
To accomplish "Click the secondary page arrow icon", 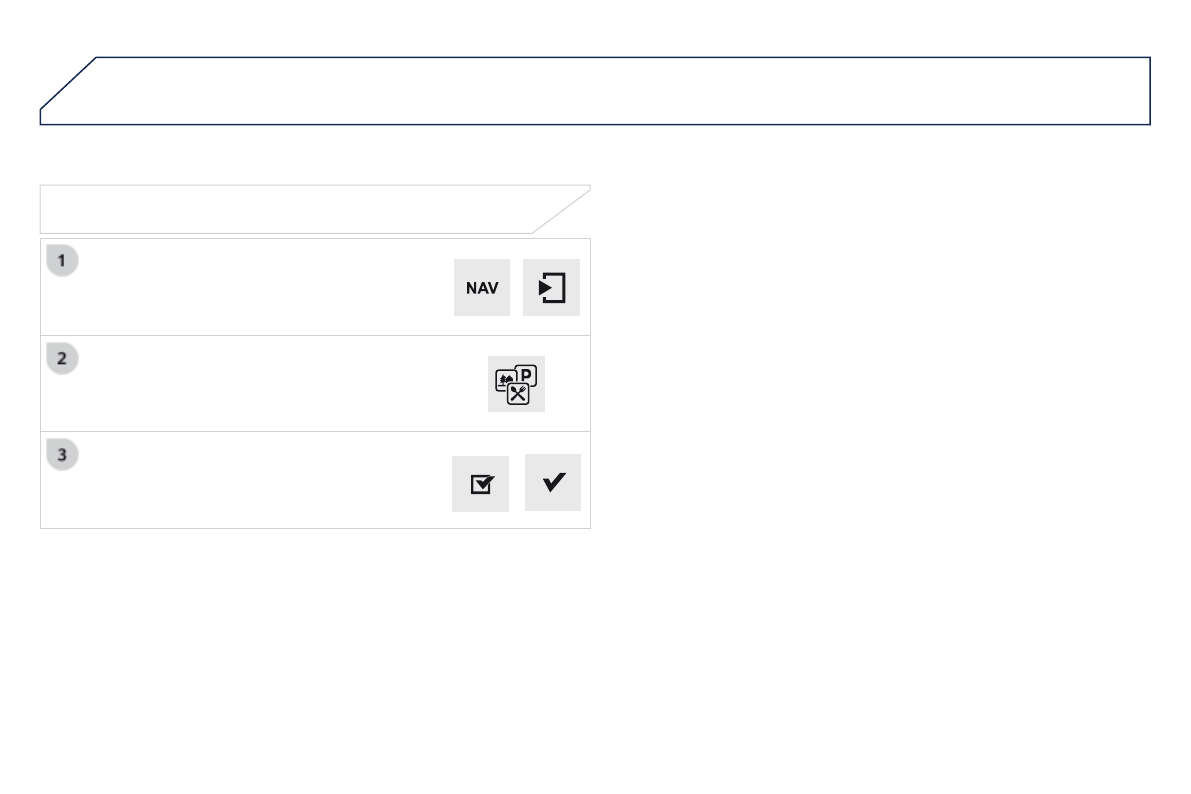I will coord(551,288).
